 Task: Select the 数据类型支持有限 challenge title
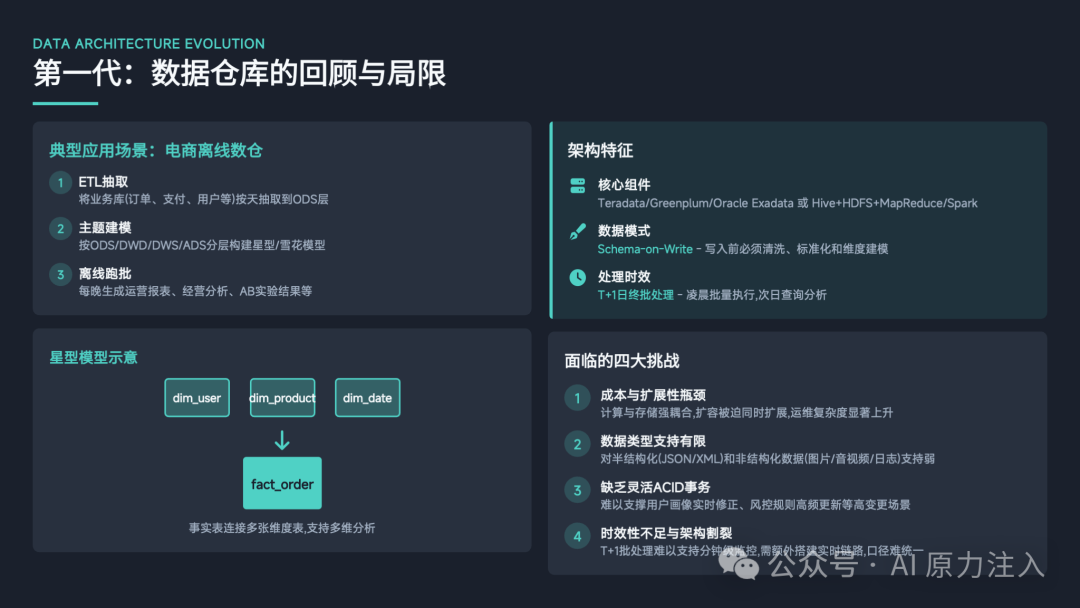[x=653, y=441]
